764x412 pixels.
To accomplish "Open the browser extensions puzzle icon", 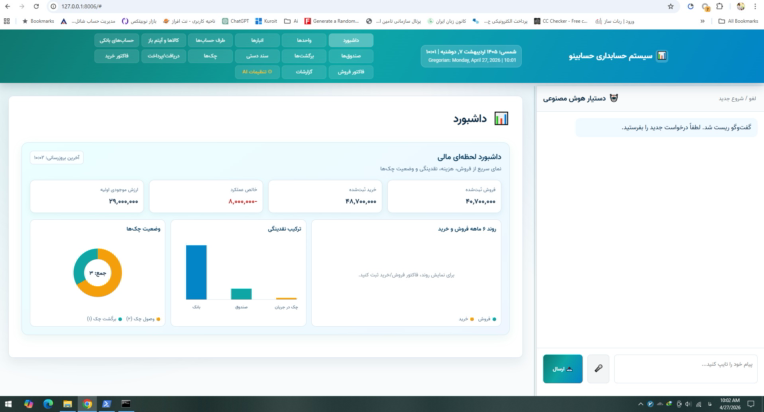I will [x=720, y=6].
